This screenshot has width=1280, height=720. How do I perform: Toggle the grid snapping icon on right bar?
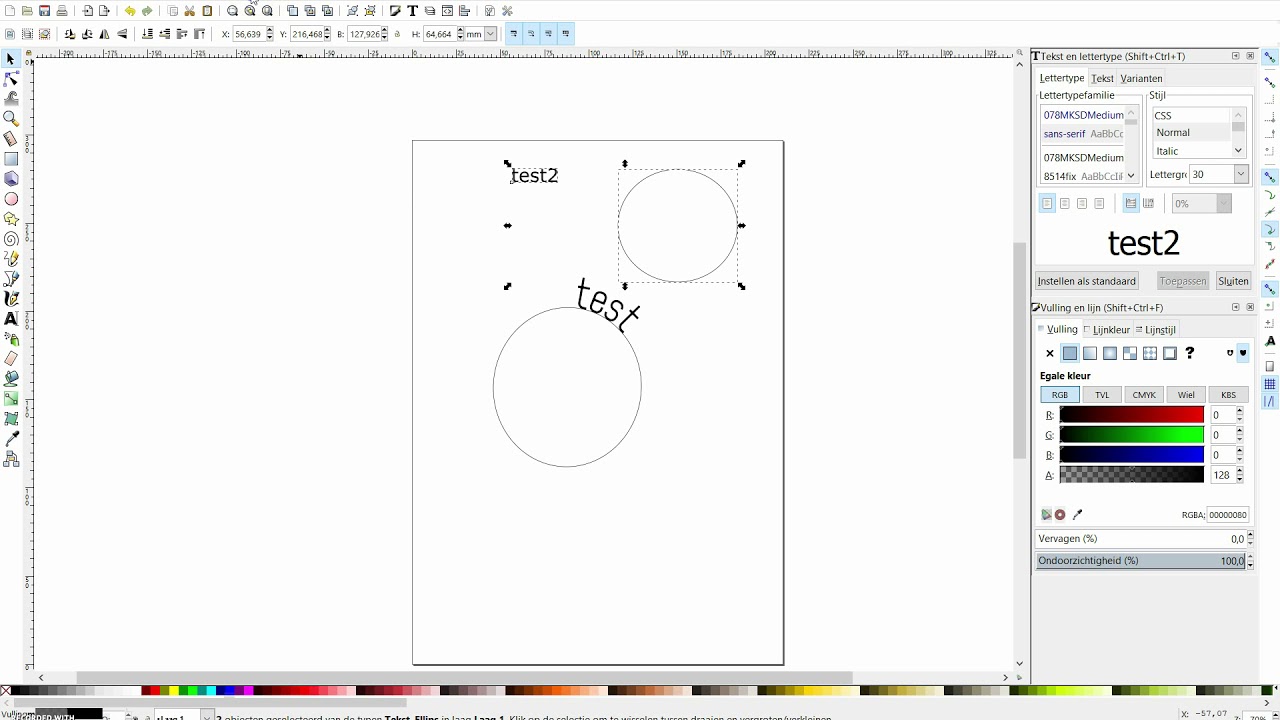tap(1271, 384)
